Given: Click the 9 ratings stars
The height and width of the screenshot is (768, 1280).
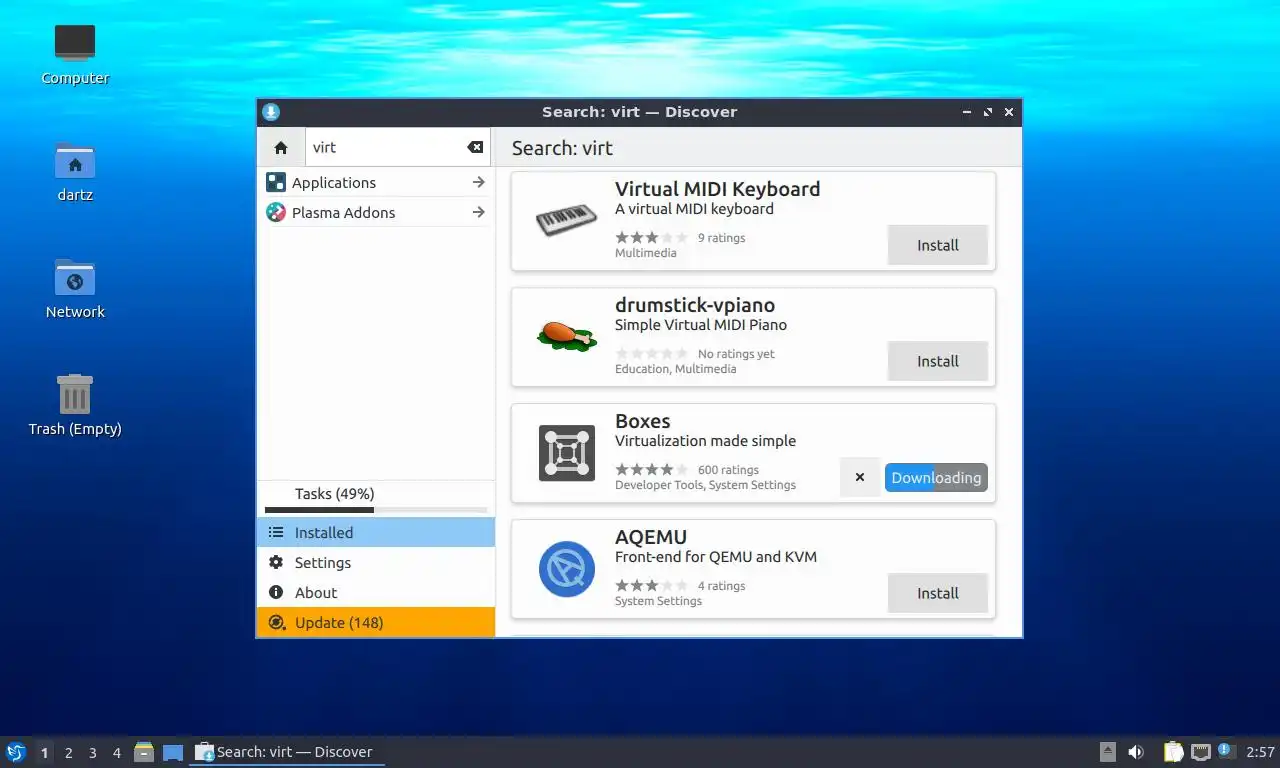Looking at the screenshot, I should (x=651, y=238).
